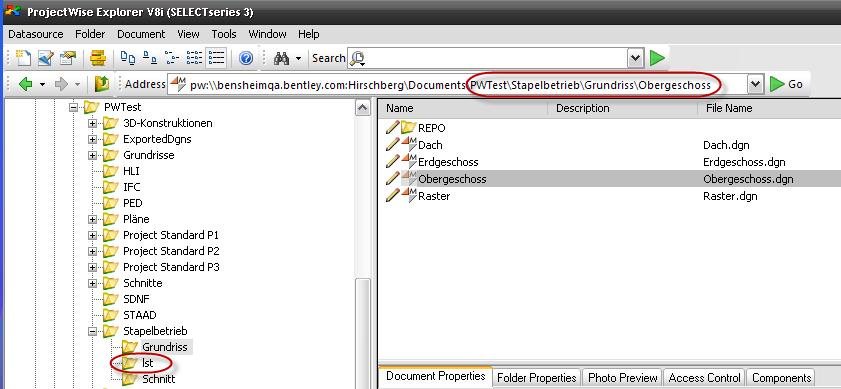The height and width of the screenshot is (389, 841).
Task: Select the PED folder
Action: click(132, 203)
